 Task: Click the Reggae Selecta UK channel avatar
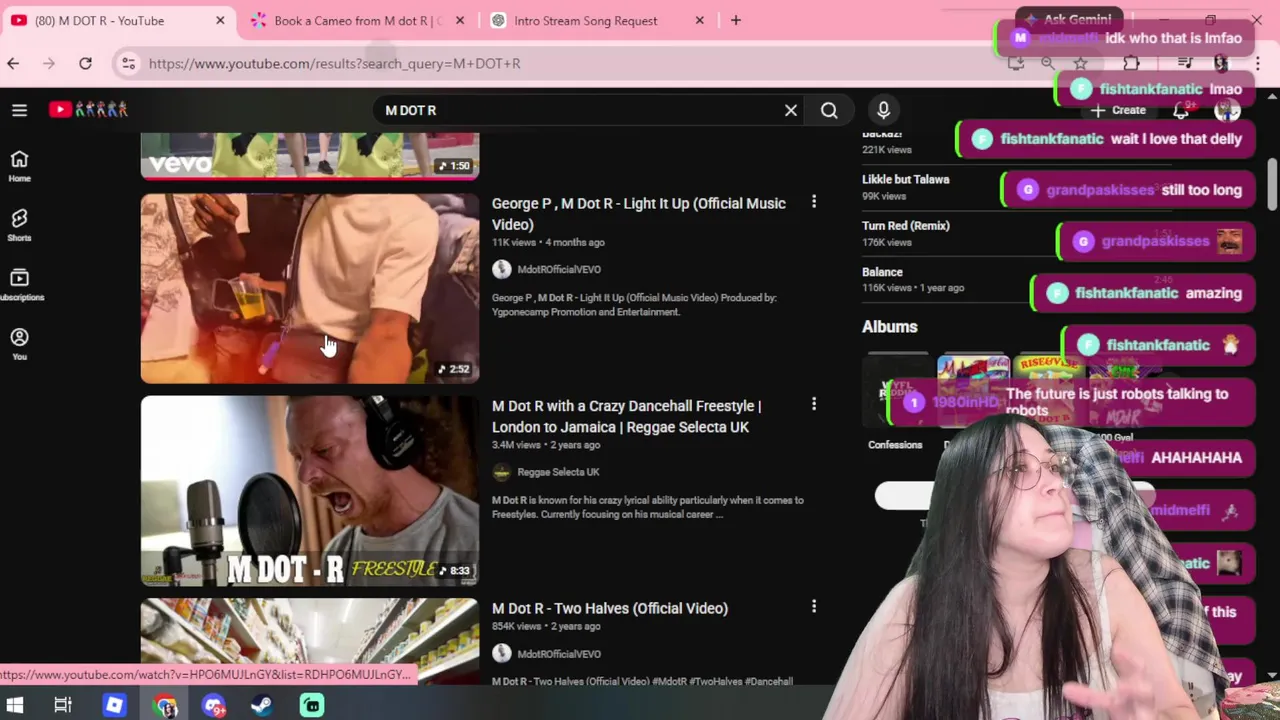pyautogui.click(x=501, y=472)
